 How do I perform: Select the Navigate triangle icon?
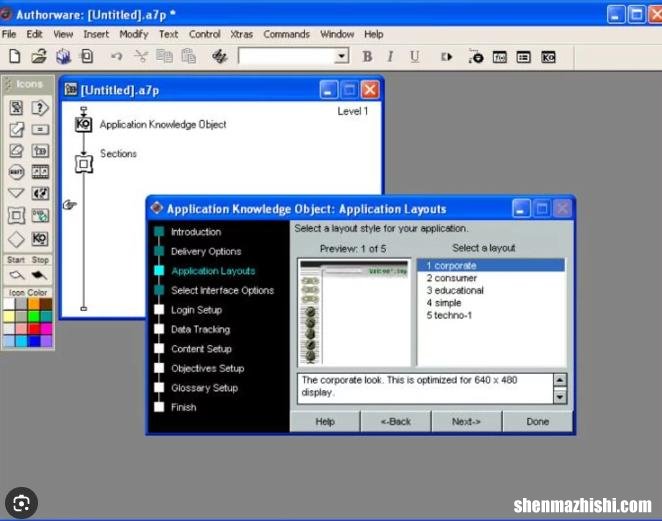pyautogui.click(x=16, y=193)
